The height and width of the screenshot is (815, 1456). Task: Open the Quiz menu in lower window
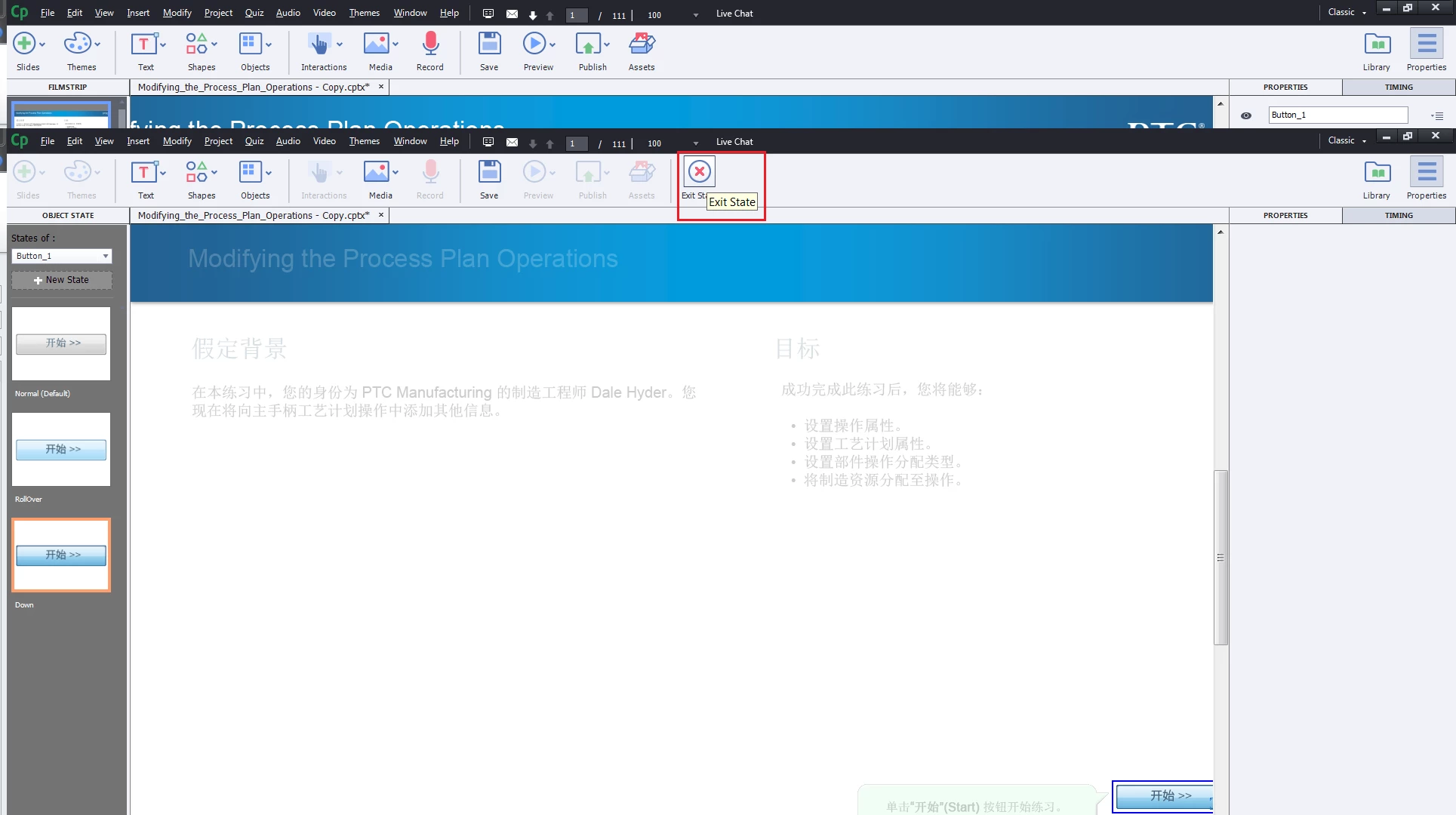coord(254,141)
